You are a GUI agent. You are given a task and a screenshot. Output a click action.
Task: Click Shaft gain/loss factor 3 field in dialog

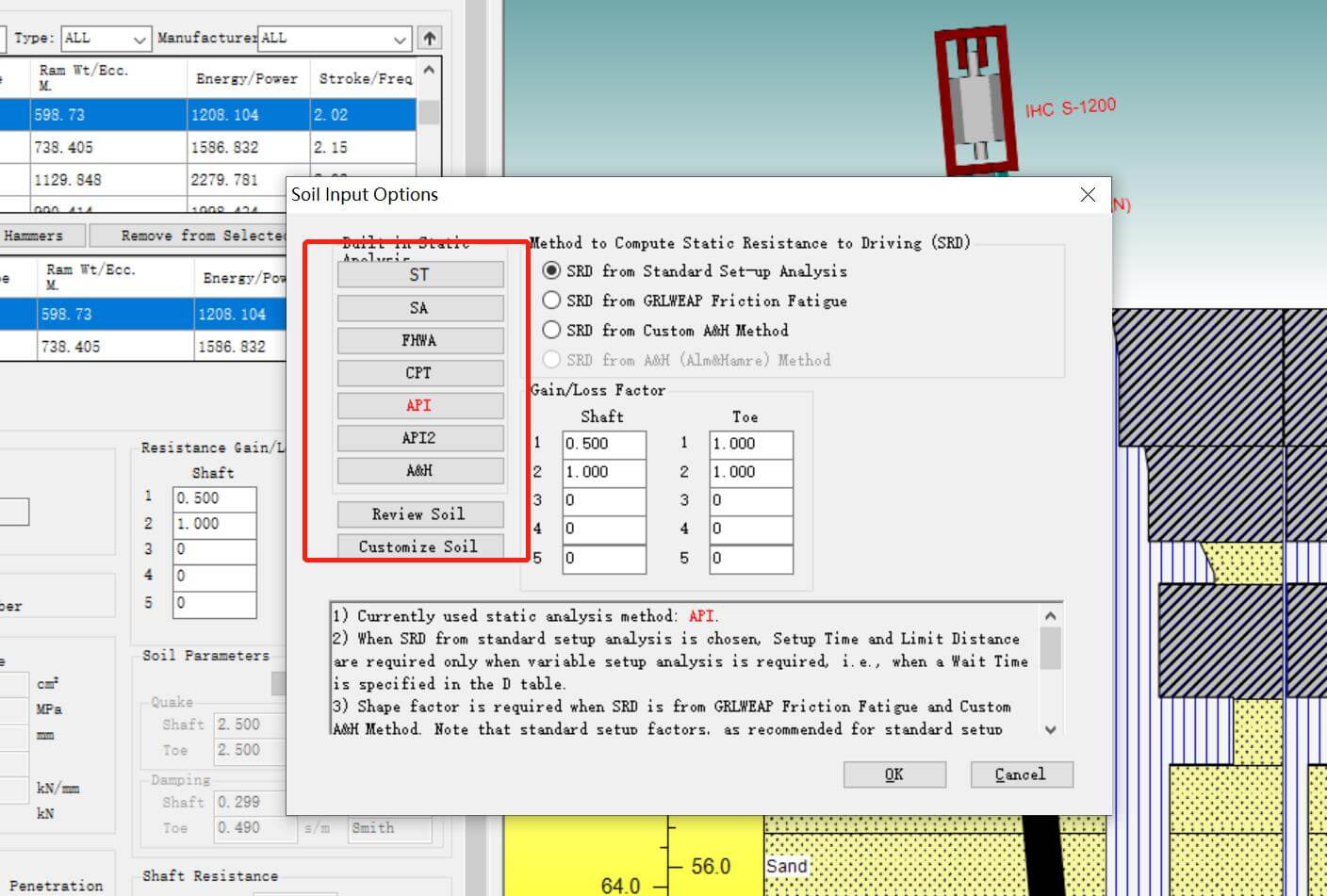pos(604,500)
